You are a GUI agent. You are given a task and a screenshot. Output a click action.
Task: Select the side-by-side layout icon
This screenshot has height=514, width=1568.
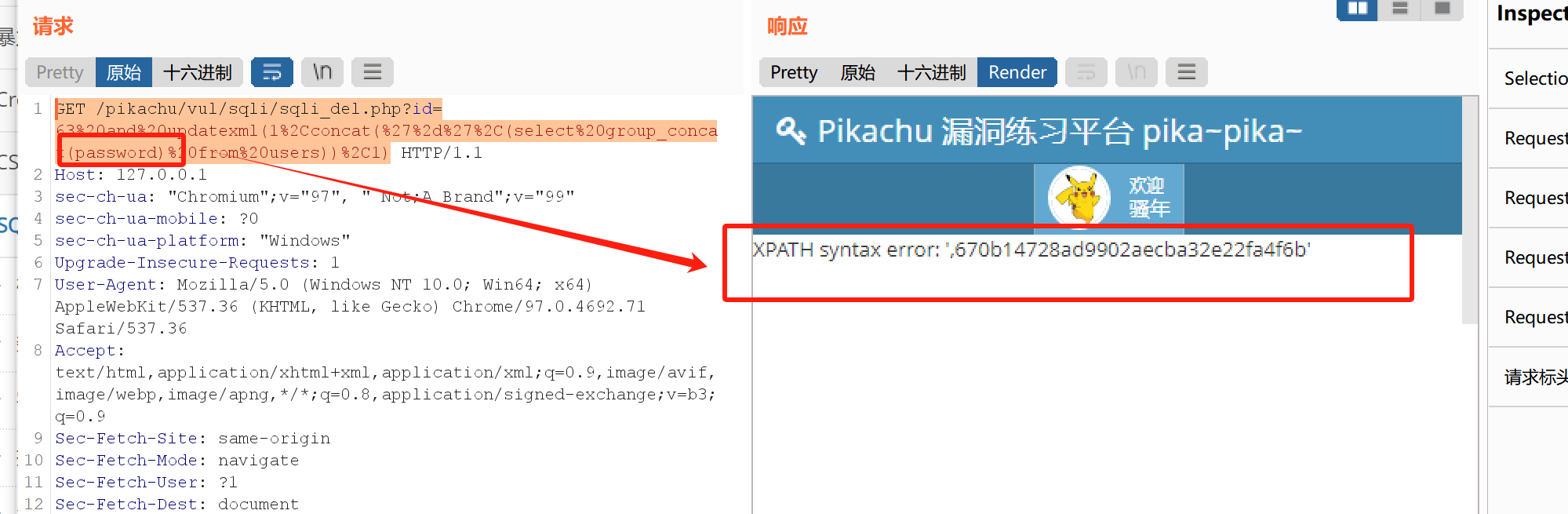tap(1357, 9)
